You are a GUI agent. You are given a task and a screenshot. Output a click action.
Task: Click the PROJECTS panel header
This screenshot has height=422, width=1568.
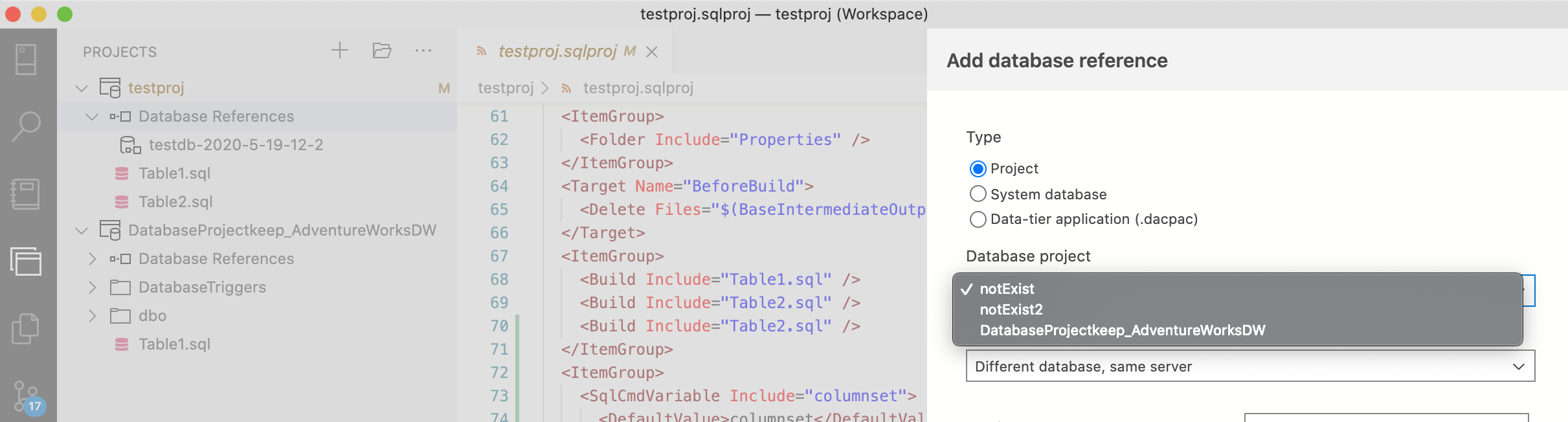coord(120,52)
